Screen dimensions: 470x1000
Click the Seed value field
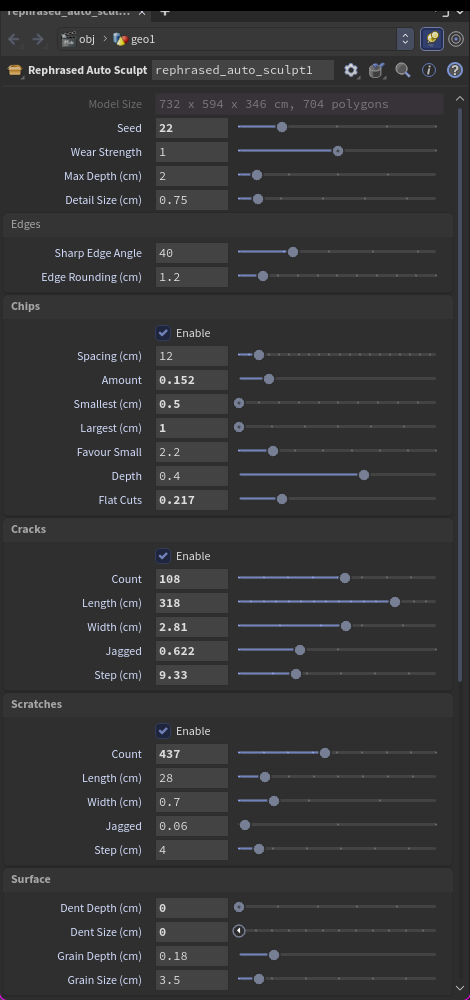click(x=191, y=128)
